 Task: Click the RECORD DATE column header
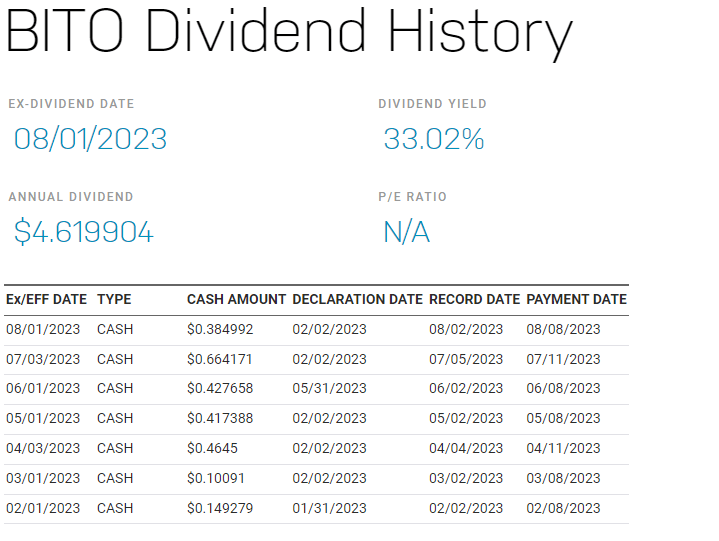pos(474,299)
